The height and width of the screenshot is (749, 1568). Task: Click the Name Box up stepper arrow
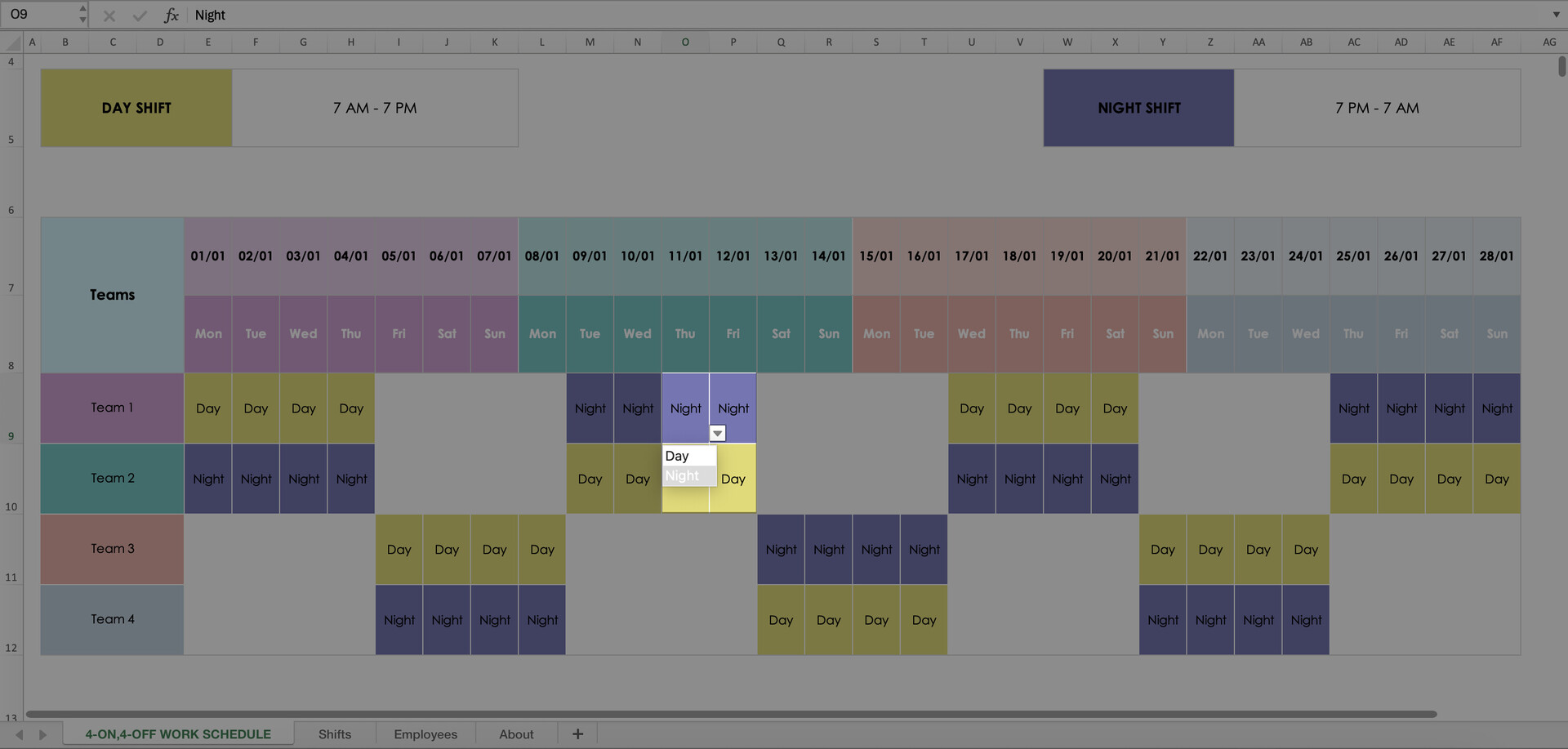[82, 8]
